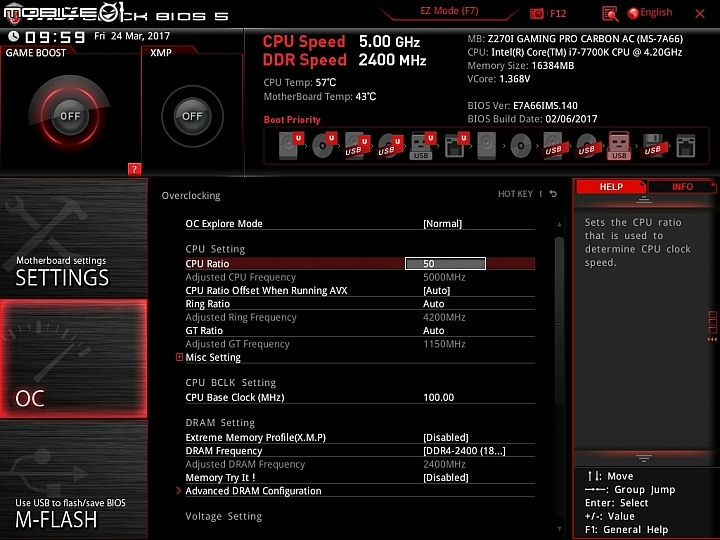
Task: Click the settings list vertical scrollbar
Action: pos(559,321)
